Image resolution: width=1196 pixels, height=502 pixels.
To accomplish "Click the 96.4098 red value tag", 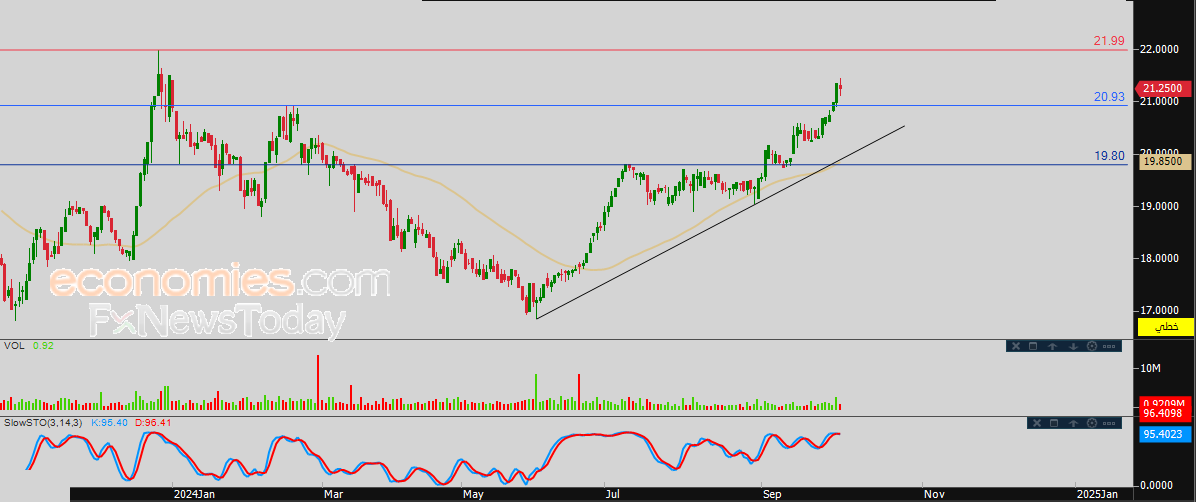I will click(x=1165, y=413).
